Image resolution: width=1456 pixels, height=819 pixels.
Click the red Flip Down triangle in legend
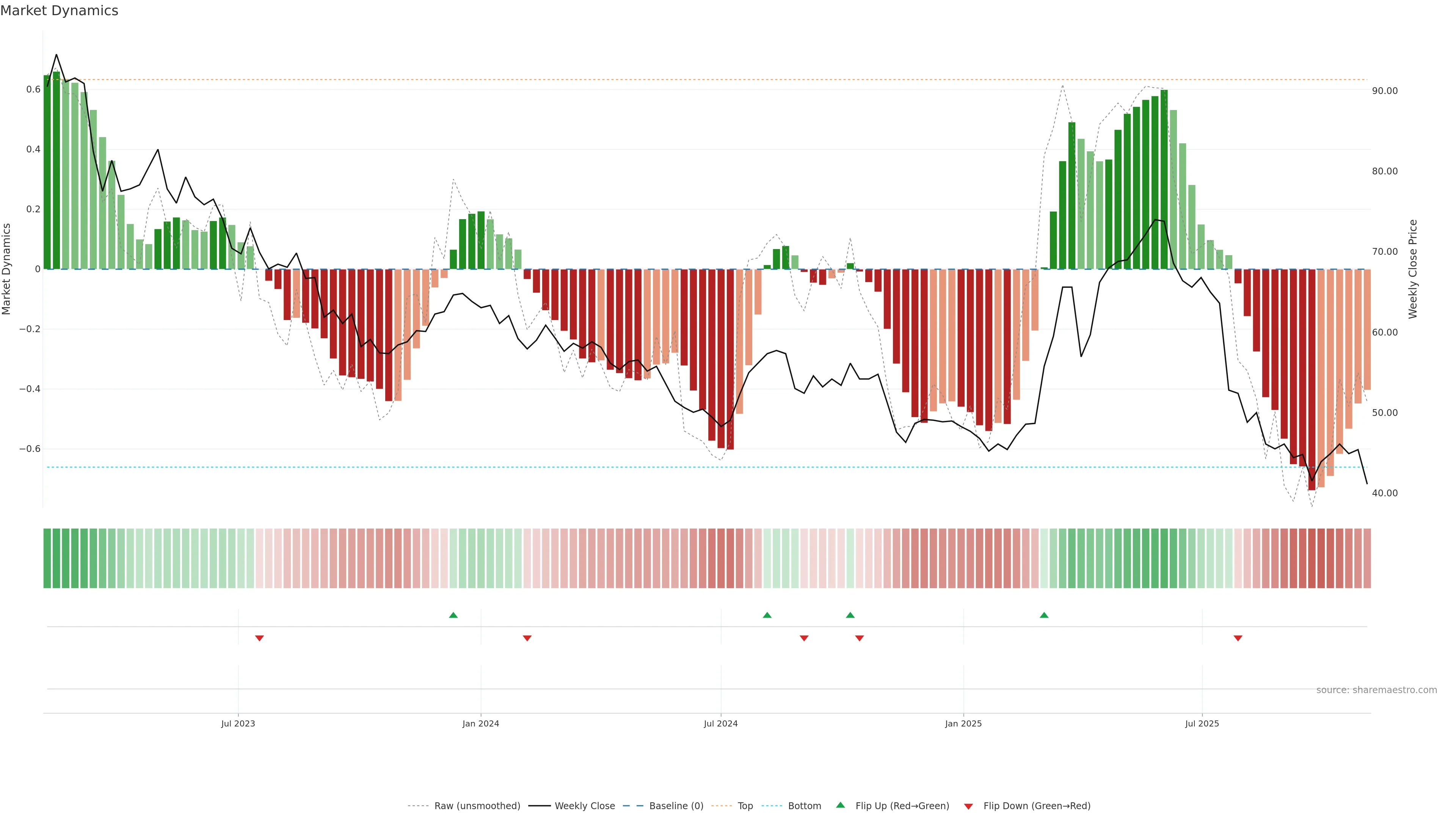[968, 806]
